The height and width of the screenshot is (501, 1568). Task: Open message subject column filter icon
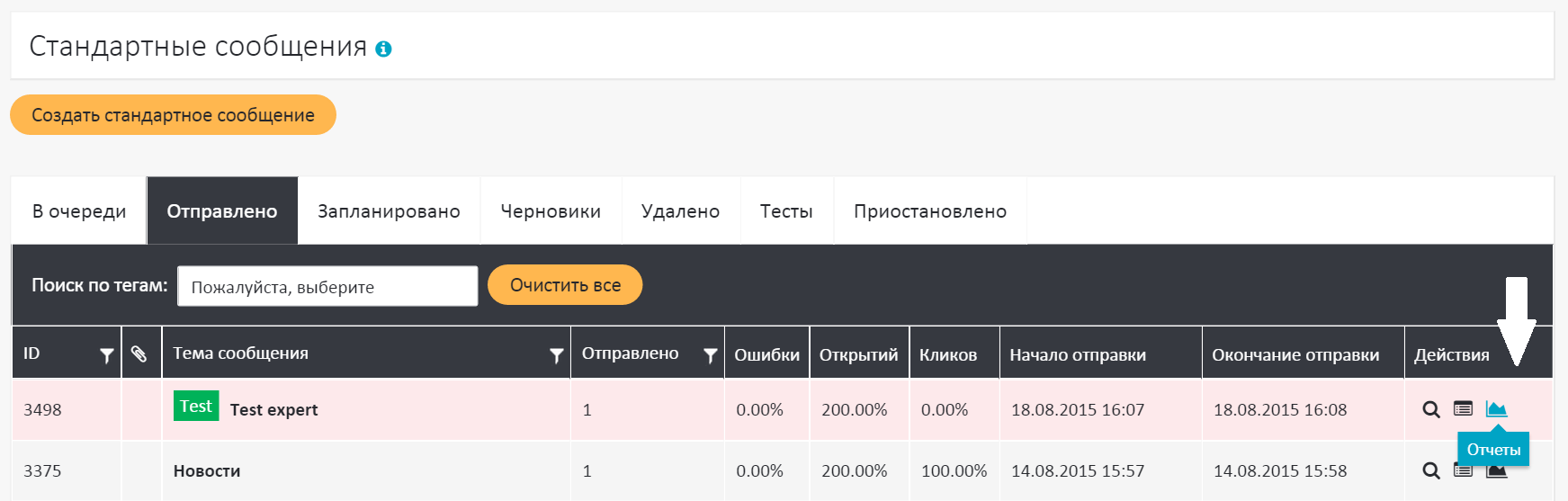click(x=556, y=356)
